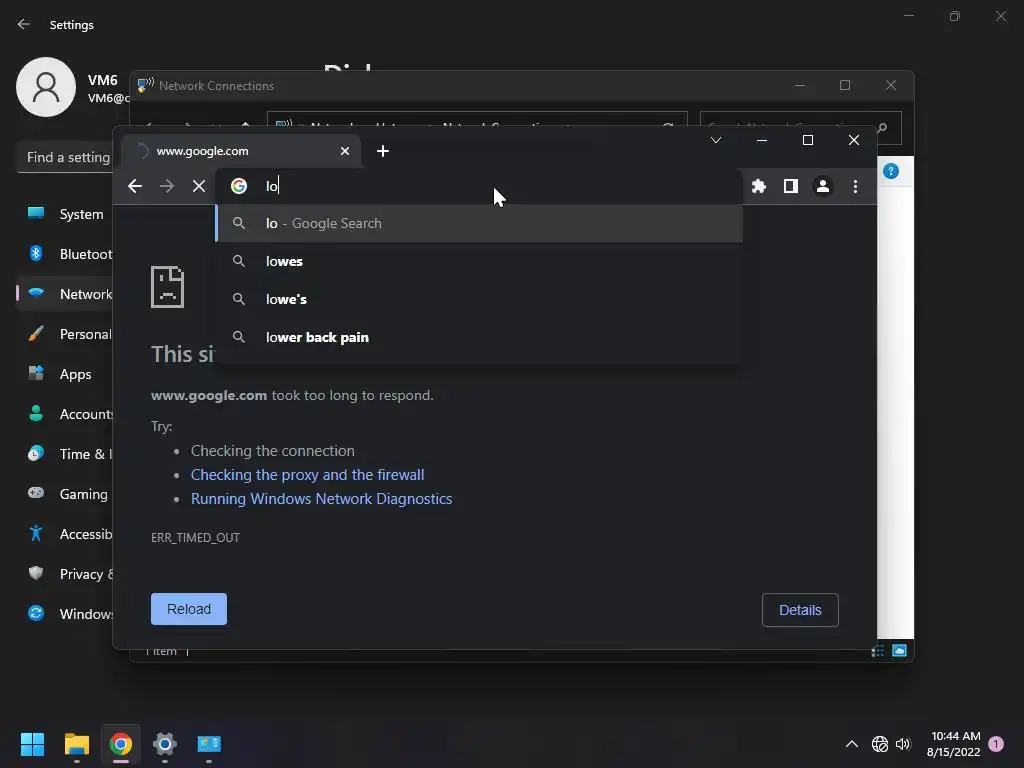This screenshot has width=1024, height=768.
Task: Click the sad page error icon
Action: click(x=167, y=287)
